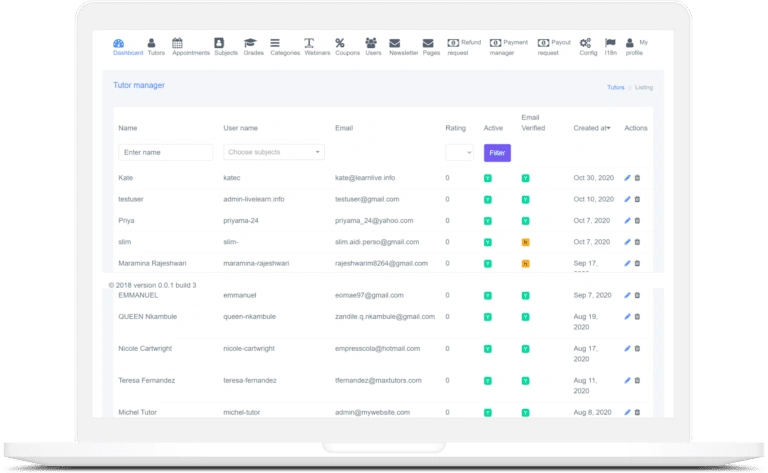
Task: Open the Webinars nav icon
Action: tap(309, 43)
